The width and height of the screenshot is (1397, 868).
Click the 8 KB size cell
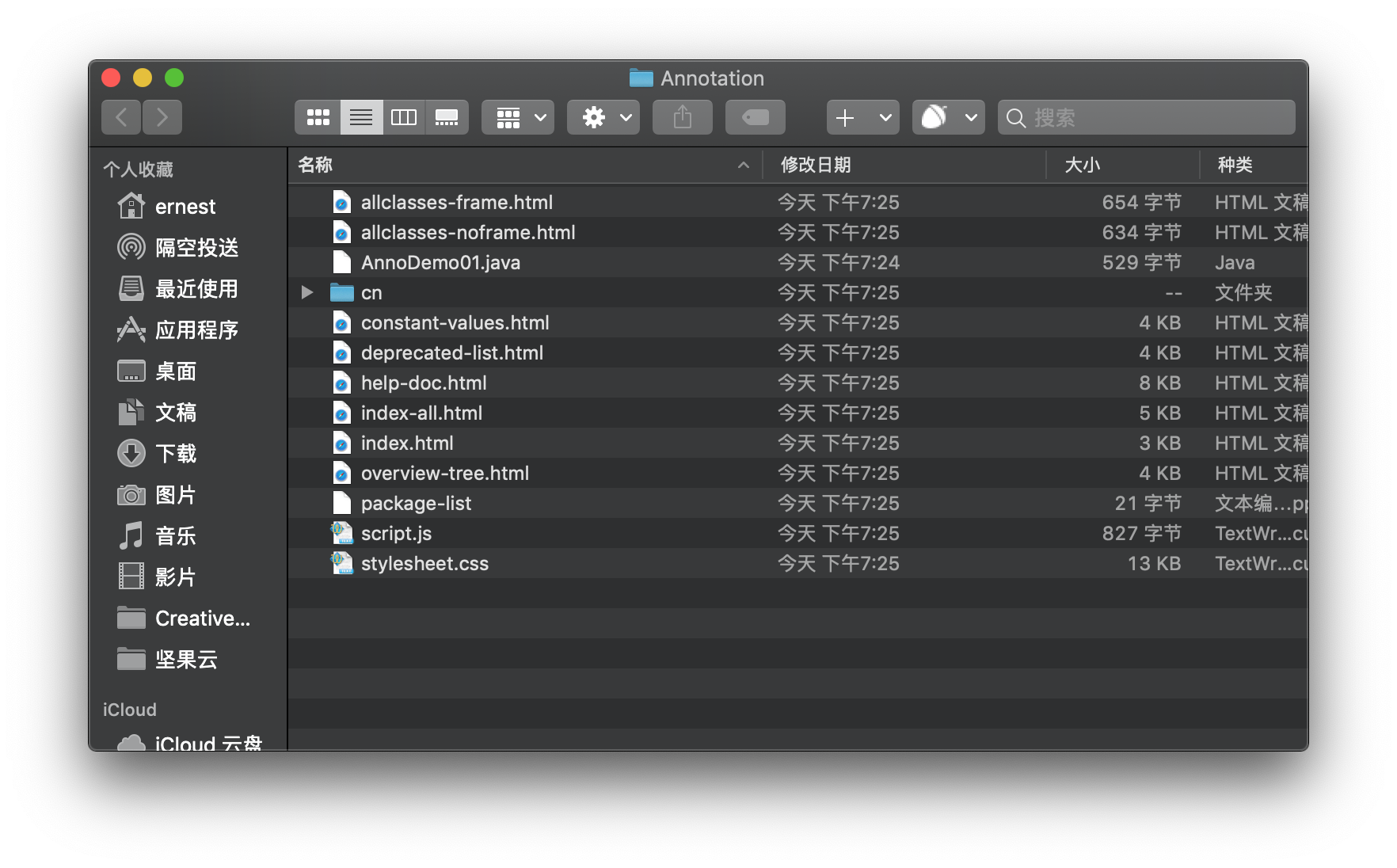pos(1160,383)
